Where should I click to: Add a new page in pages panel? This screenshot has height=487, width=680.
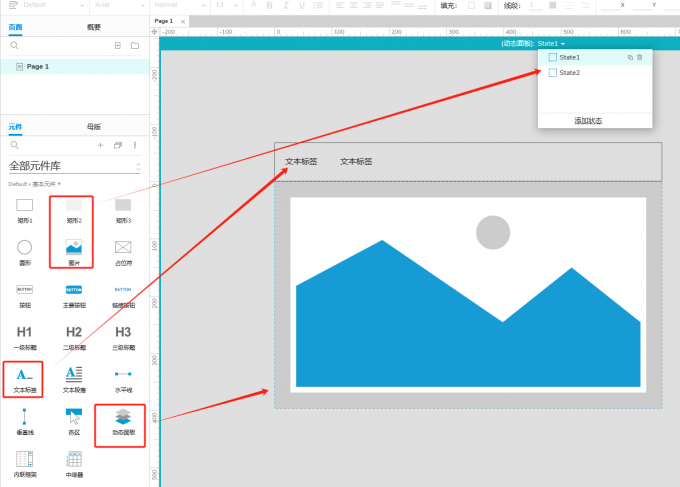tap(117, 46)
